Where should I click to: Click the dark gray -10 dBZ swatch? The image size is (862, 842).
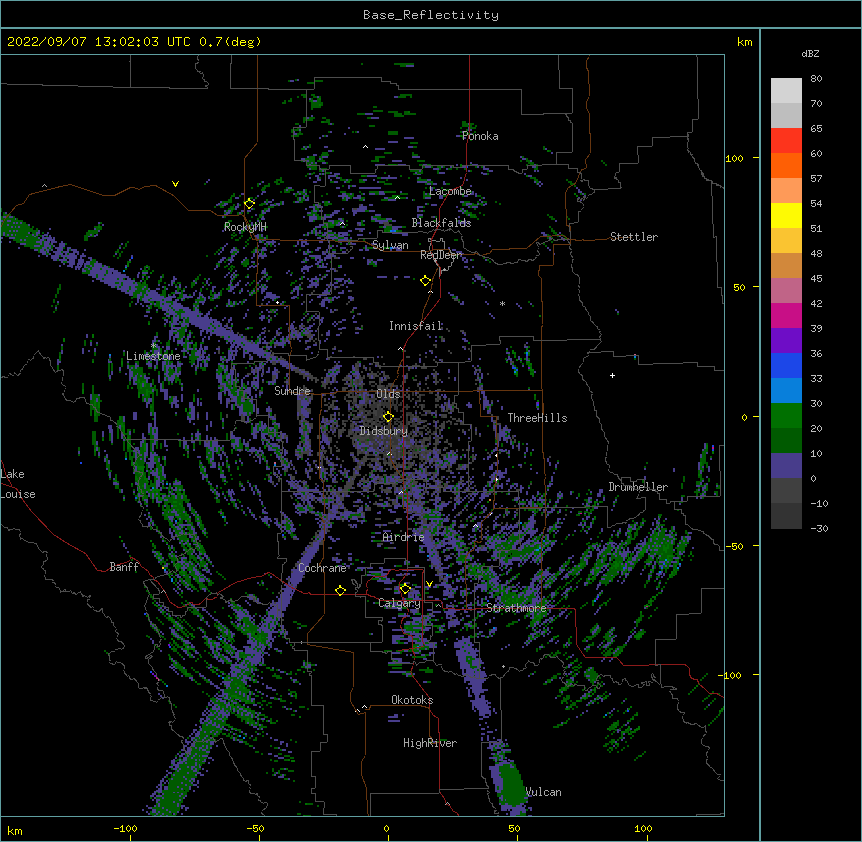click(x=786, y=516)
